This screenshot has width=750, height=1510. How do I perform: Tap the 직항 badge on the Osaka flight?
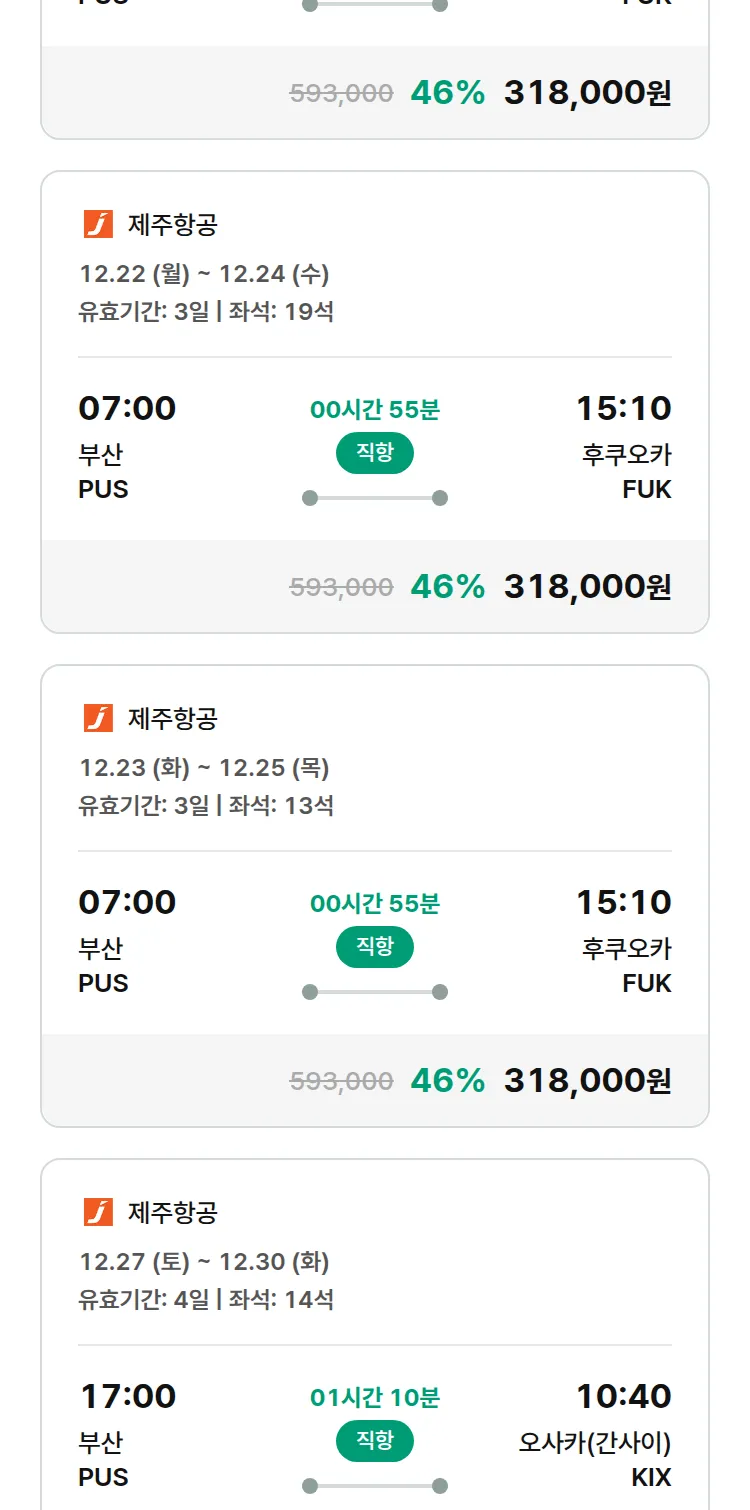374,1441
